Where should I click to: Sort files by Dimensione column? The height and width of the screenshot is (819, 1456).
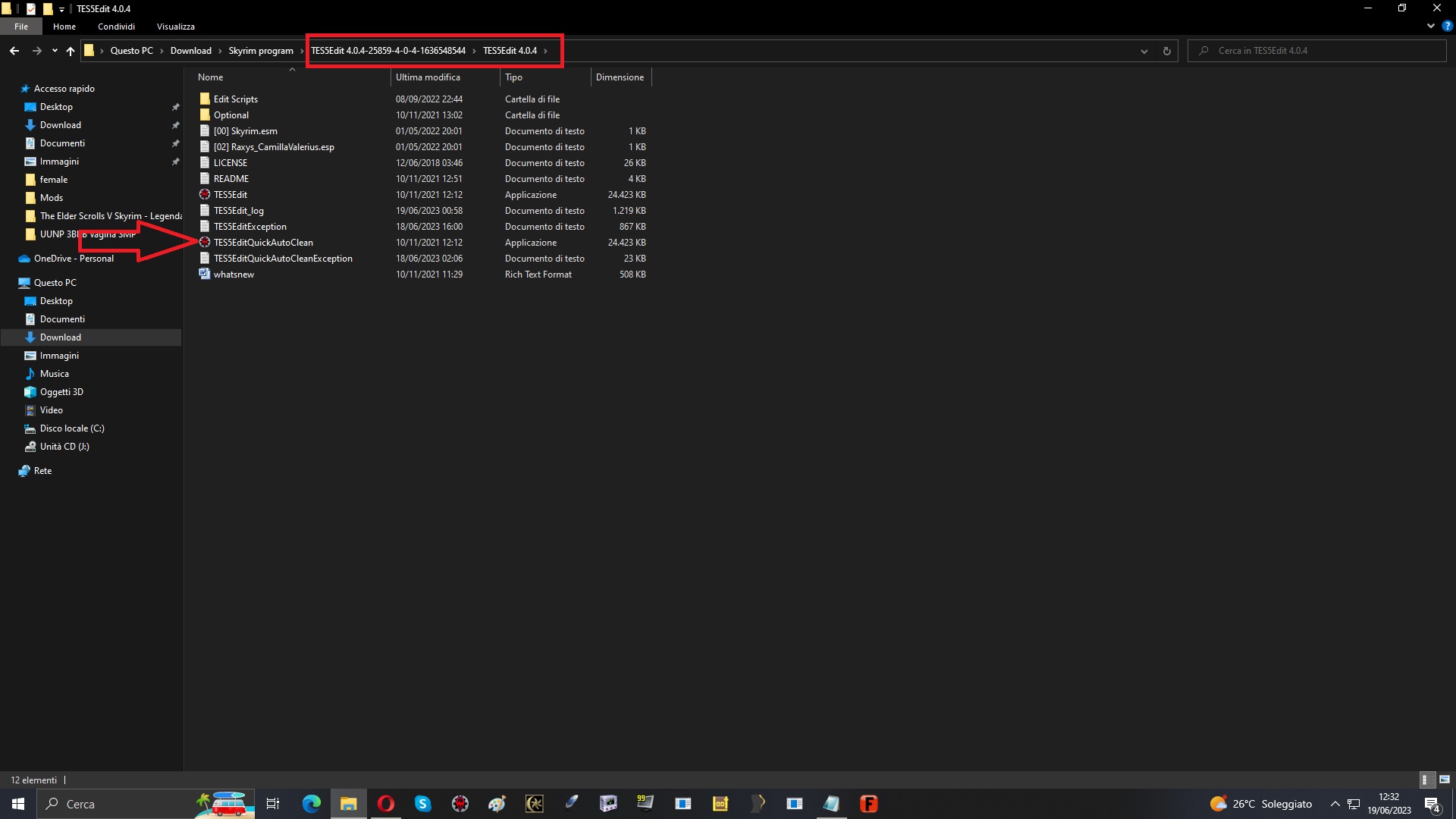[621, 77]
